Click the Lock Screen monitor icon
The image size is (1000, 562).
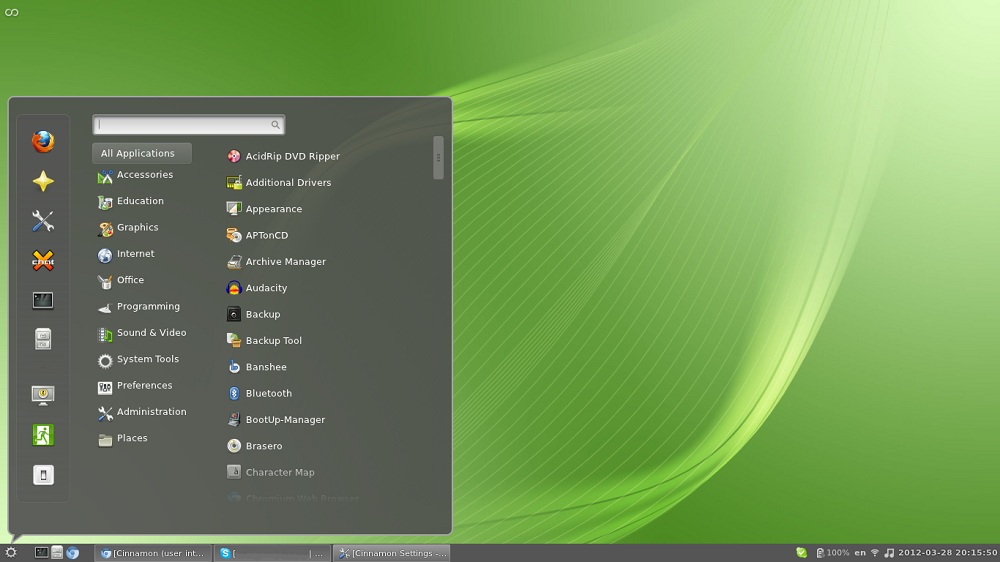(x=43, y=396)
